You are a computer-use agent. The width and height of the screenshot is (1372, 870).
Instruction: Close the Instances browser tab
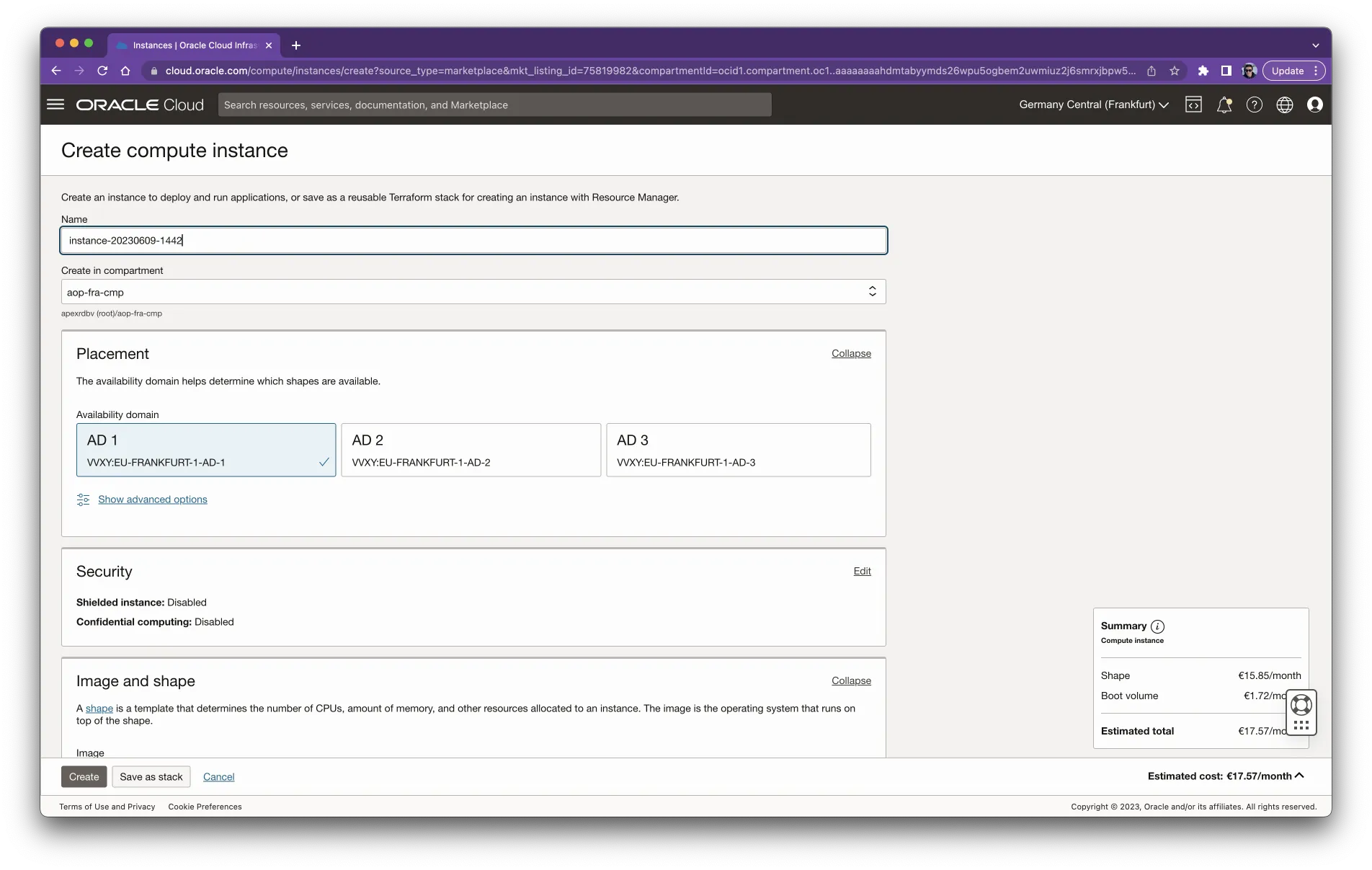(x=269, y=45)
